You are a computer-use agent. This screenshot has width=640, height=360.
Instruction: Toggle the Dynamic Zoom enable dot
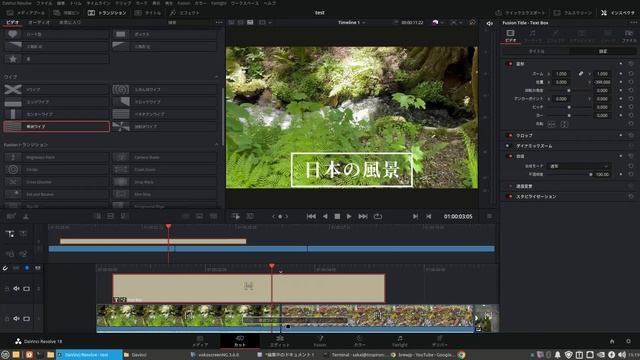pos(508,146)
